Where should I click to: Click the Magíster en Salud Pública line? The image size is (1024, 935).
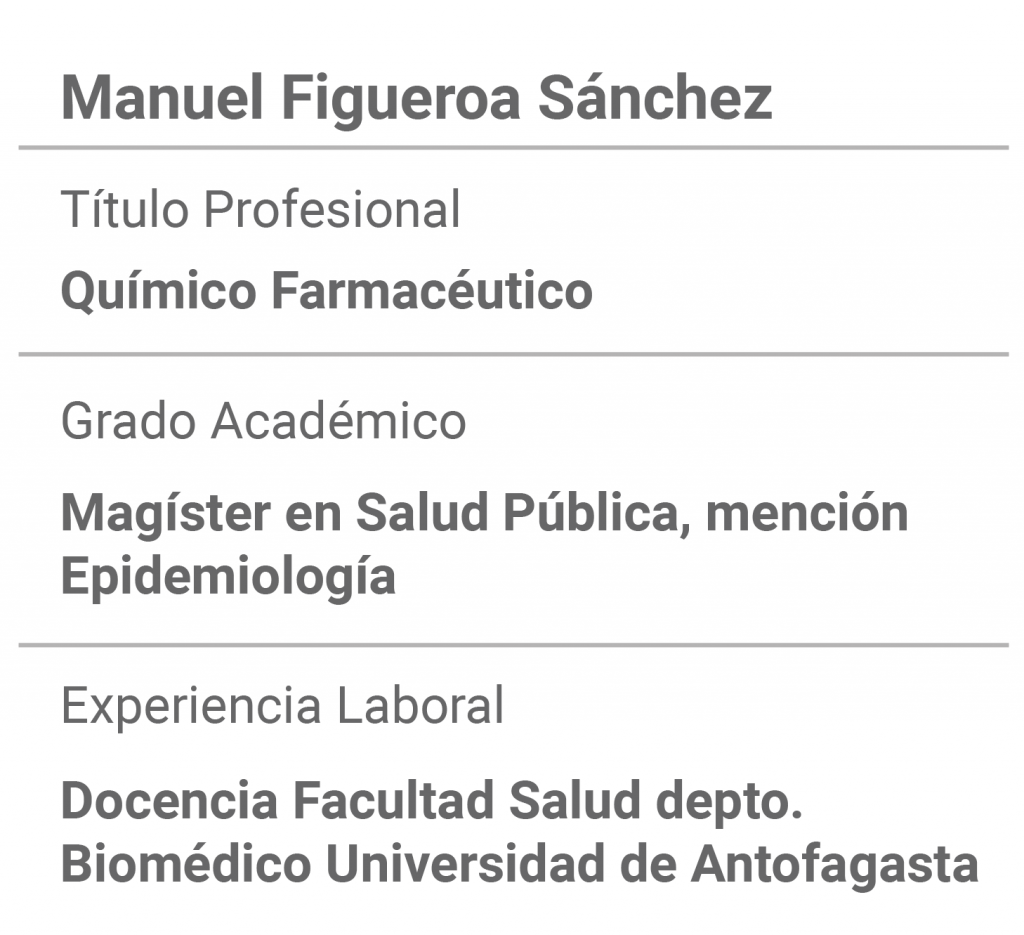(x=485, y=515)
